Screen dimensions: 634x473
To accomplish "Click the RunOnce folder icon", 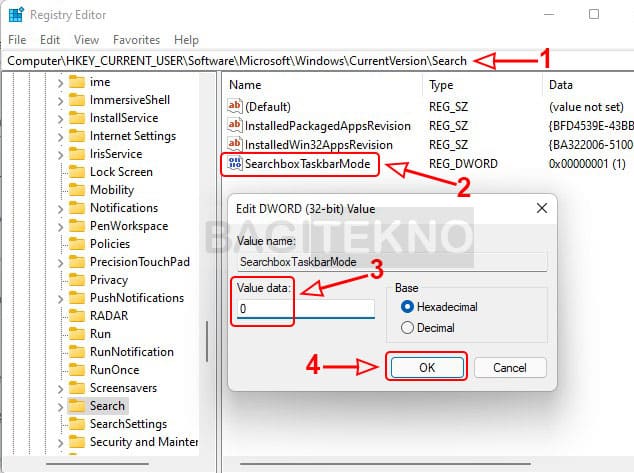I will coord(76,370).
